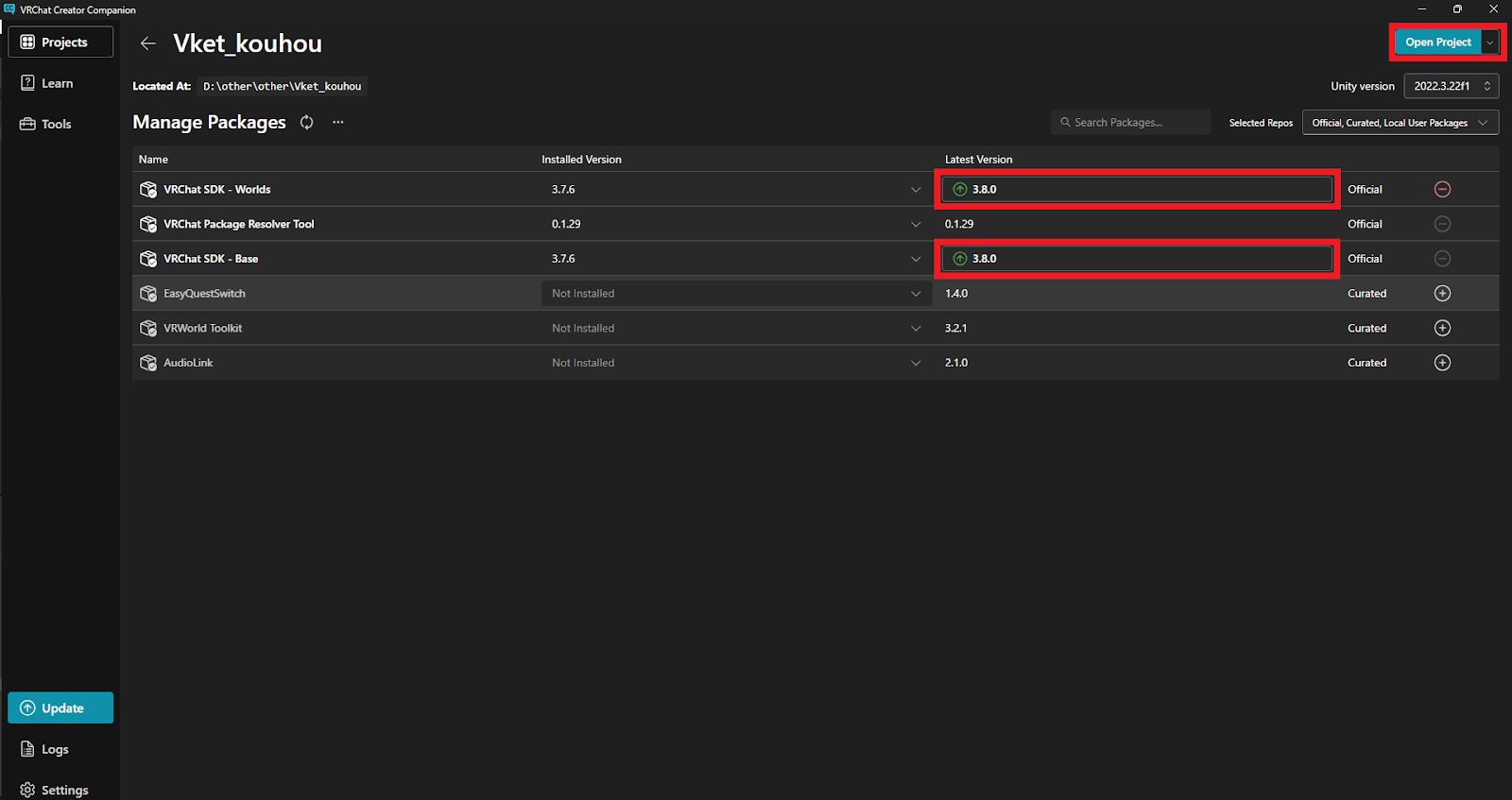The width and height of the screenshot is (1512, 800).
Task: Expand the Open Project dropdown arrow
Action: tap(1490, 43)
